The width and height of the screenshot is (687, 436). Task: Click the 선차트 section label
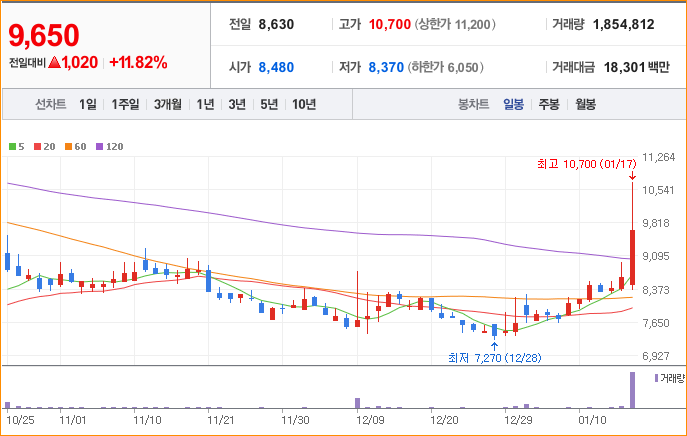tap(50, 104)
